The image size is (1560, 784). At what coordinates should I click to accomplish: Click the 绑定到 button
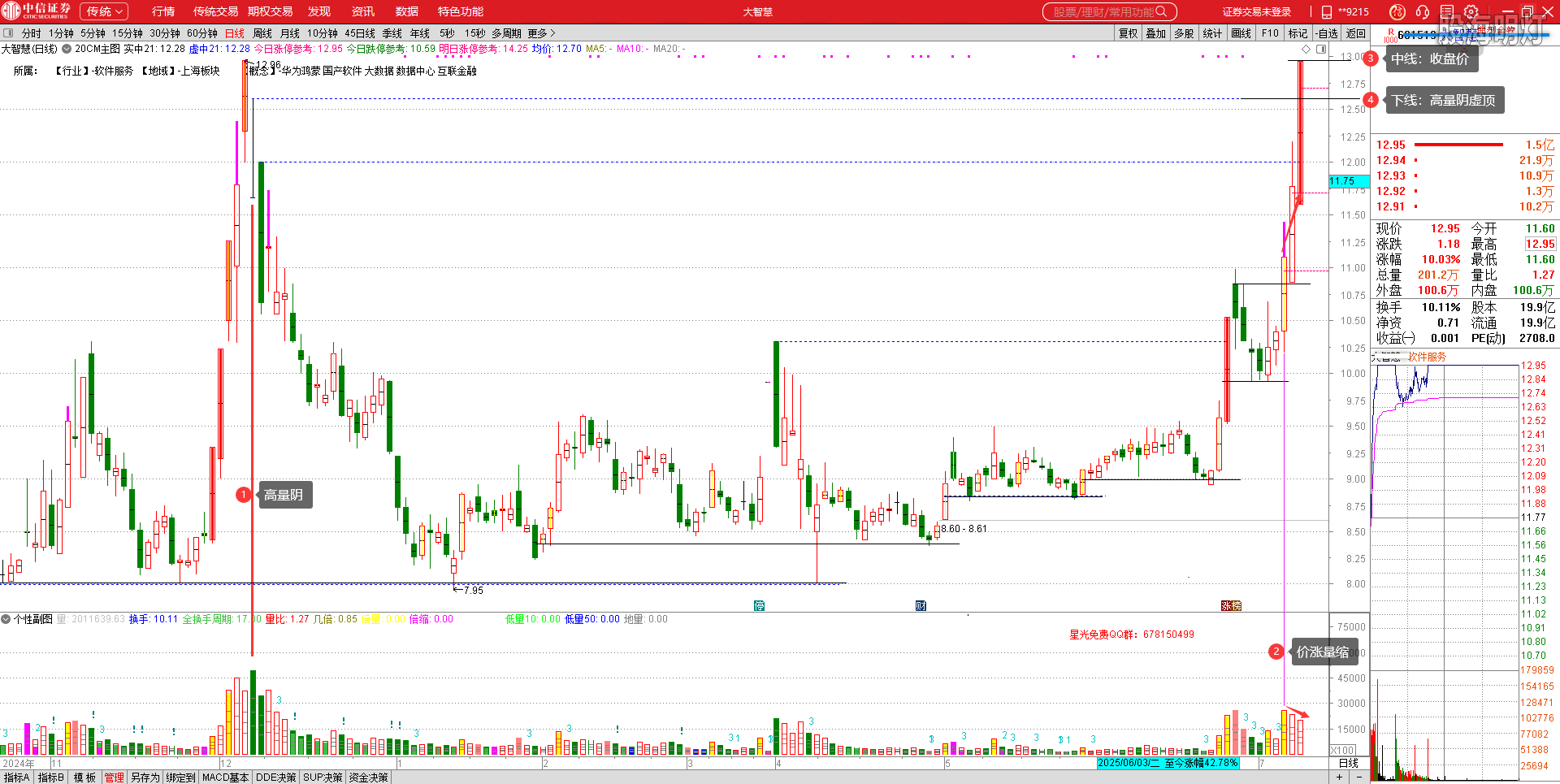pos(181,778)
